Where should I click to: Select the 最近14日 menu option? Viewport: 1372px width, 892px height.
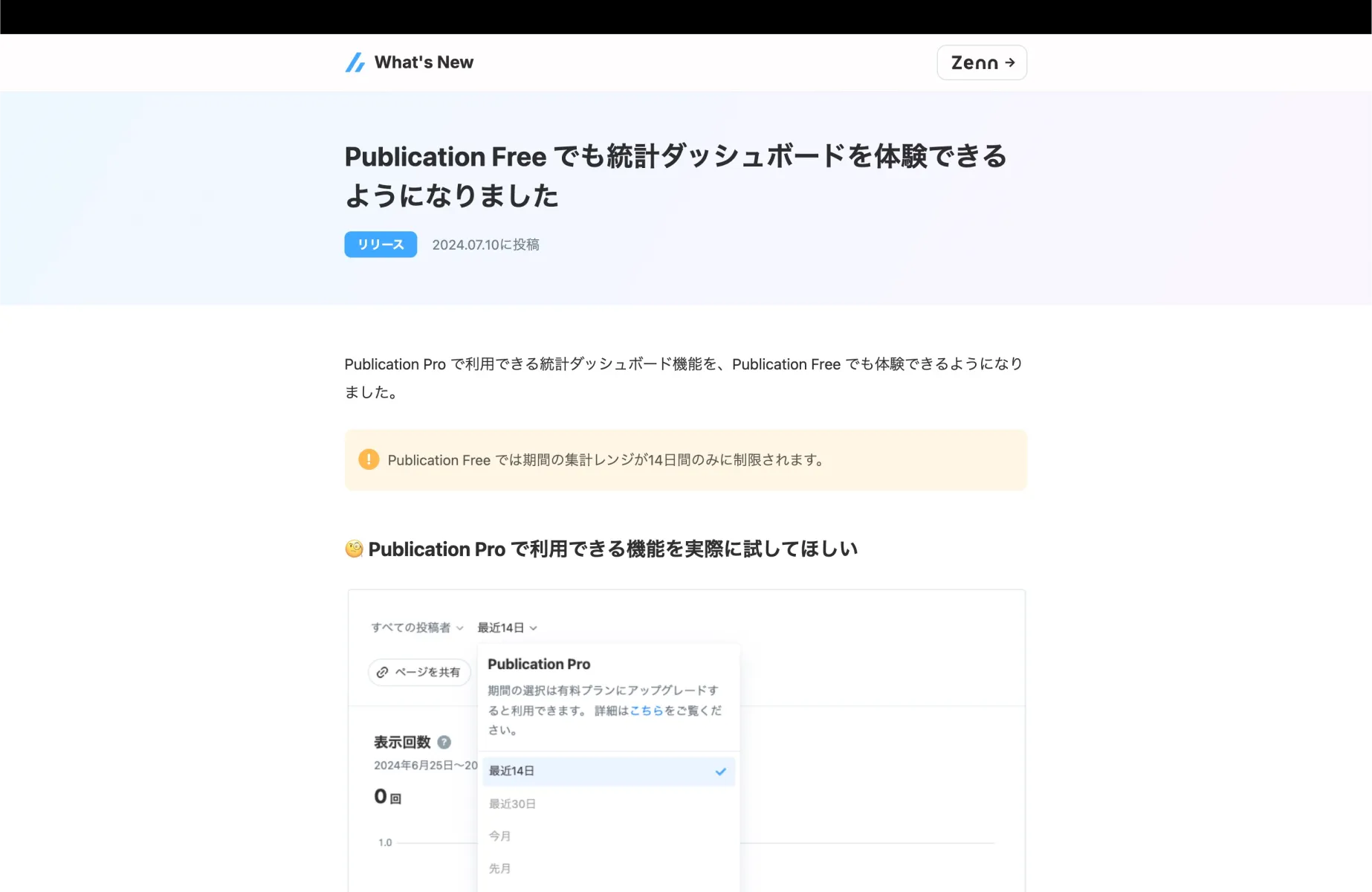609,771
